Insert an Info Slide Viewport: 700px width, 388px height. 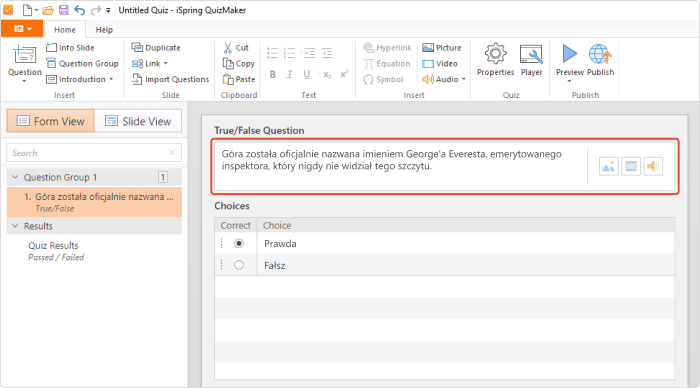(x=70, y=47)
